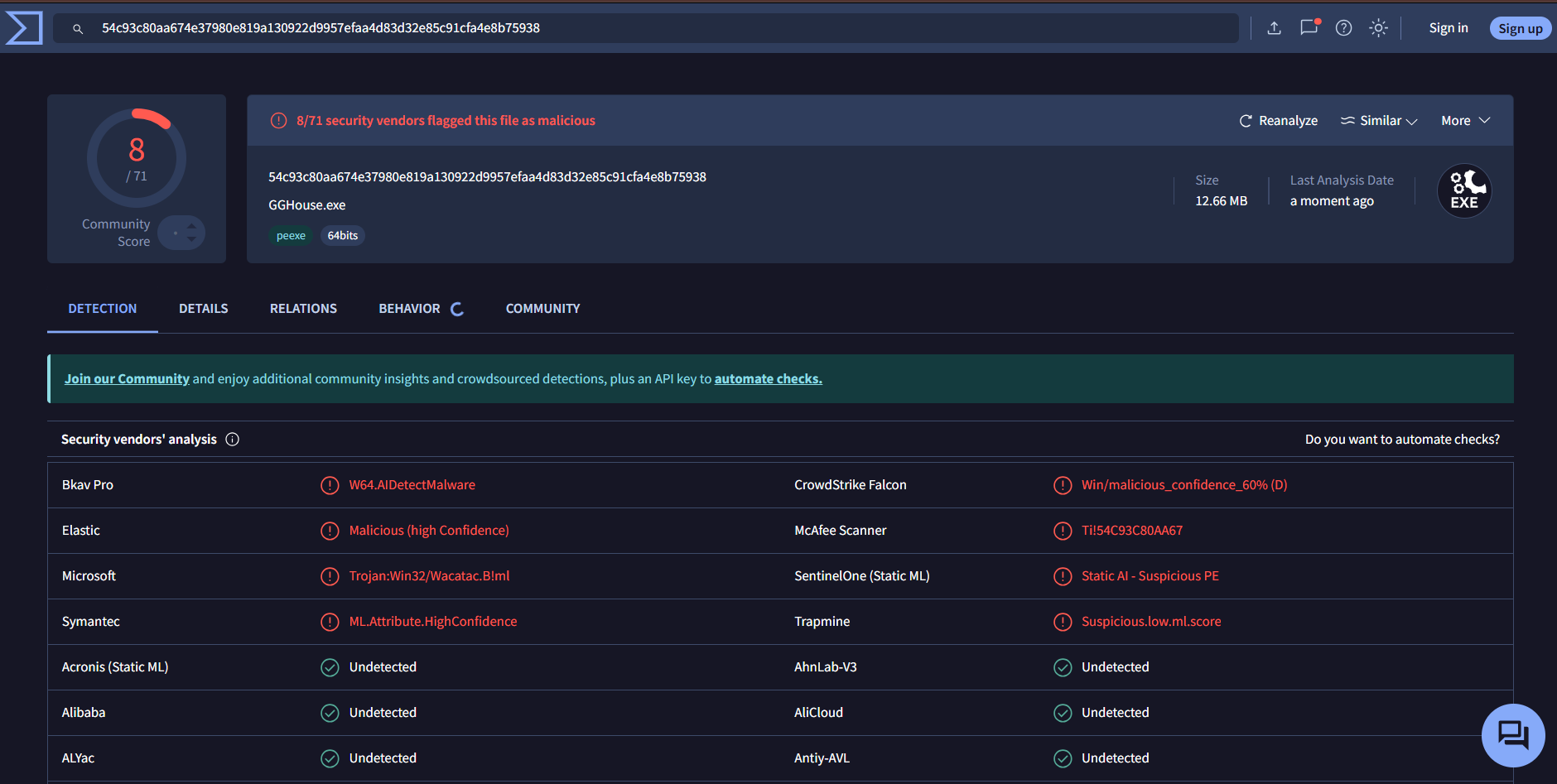Screen dimensions: 1557x784
Task: Click the Reanalyze refresh icon
Action: [x=1246, y=120]
